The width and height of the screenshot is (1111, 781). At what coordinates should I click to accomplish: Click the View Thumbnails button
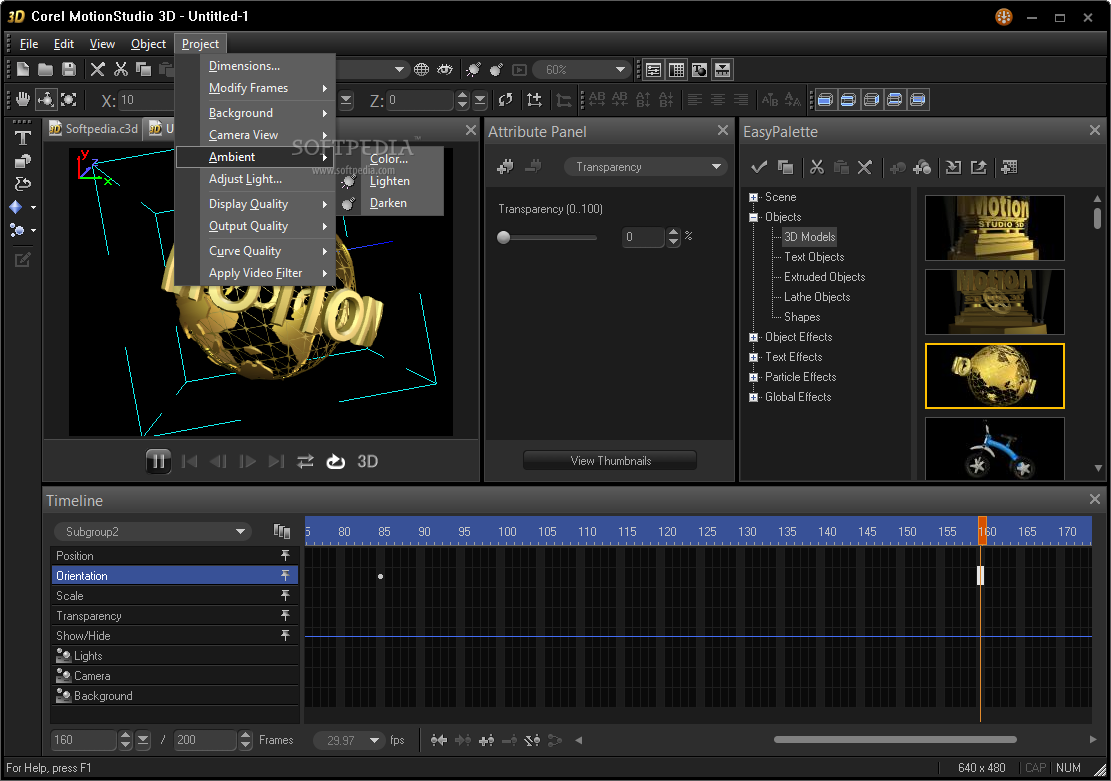coord(610,461)
